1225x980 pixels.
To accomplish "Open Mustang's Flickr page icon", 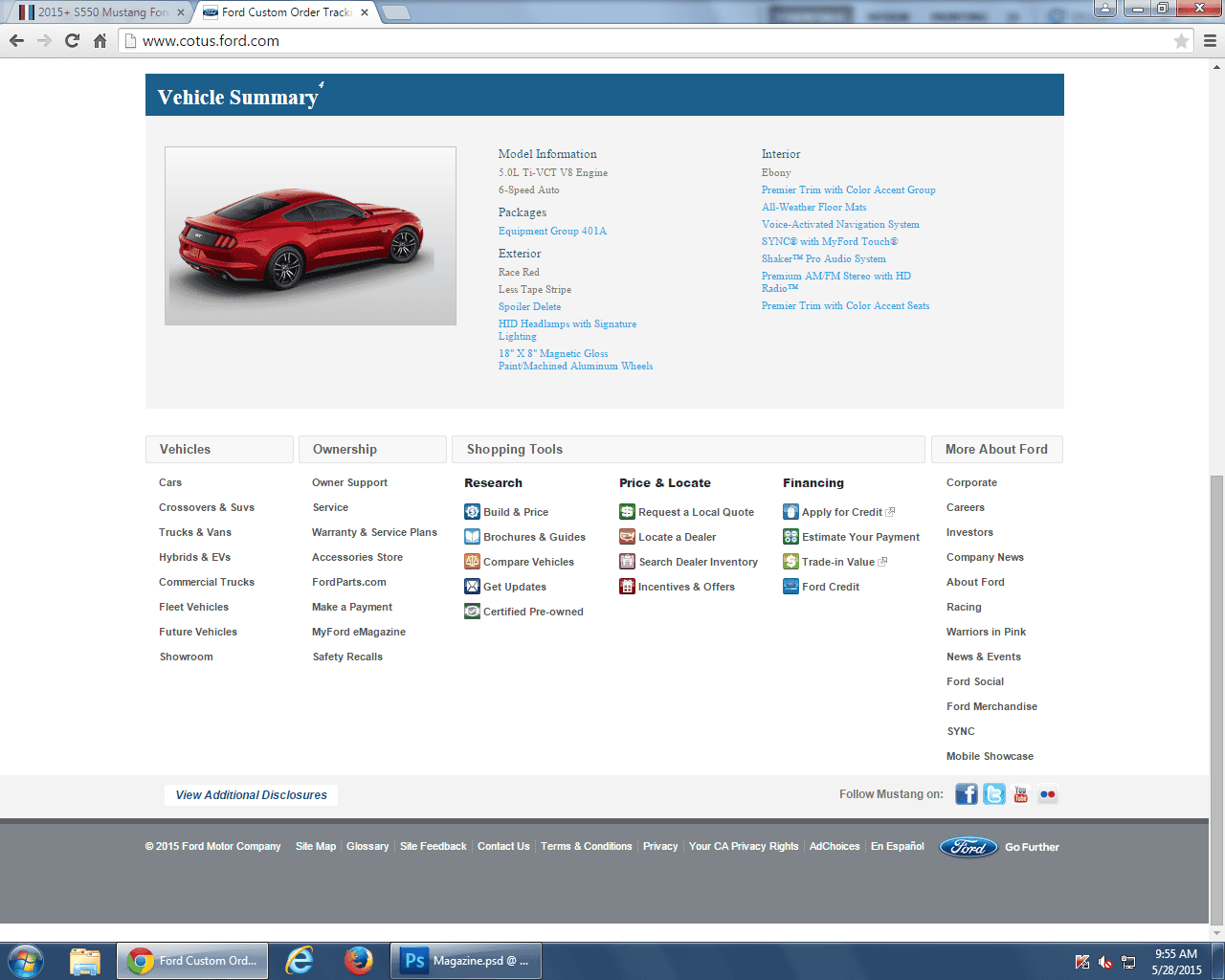I will click(x=1048, y=794).
